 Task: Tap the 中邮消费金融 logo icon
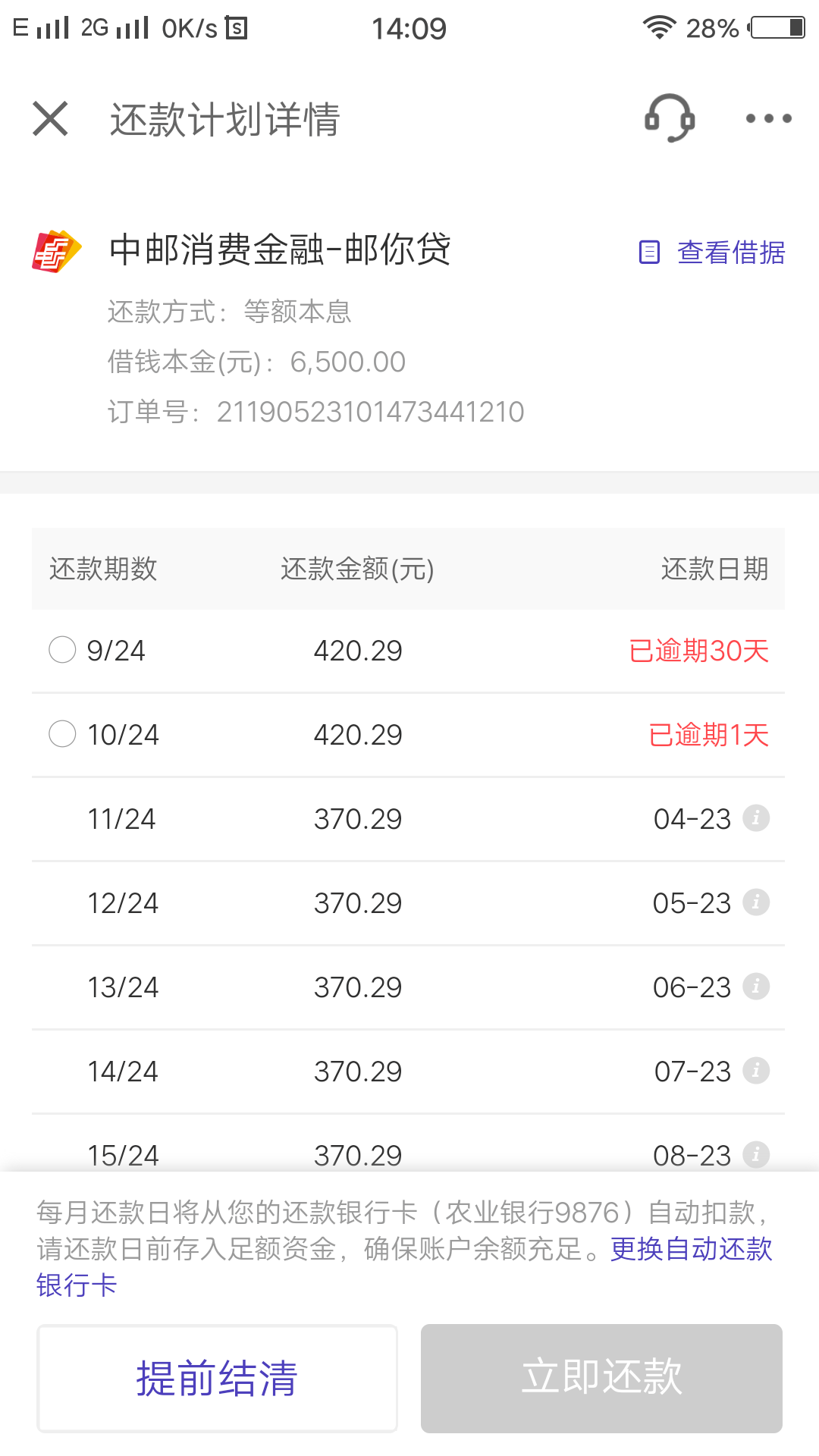(56, 251)
